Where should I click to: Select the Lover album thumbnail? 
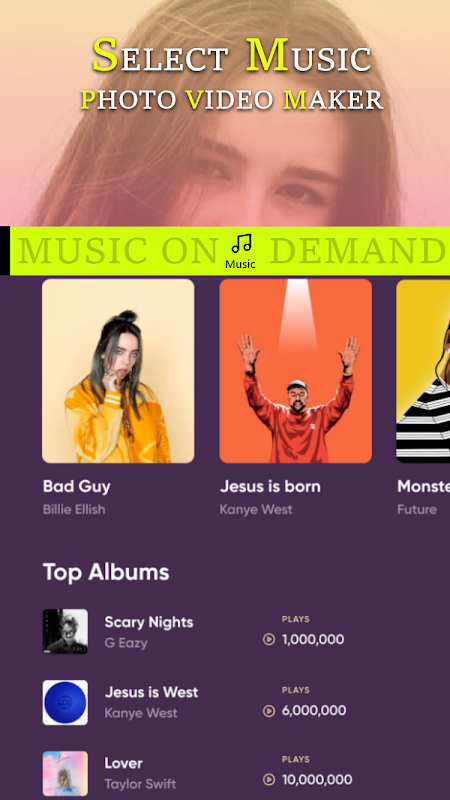coord(65,773)
